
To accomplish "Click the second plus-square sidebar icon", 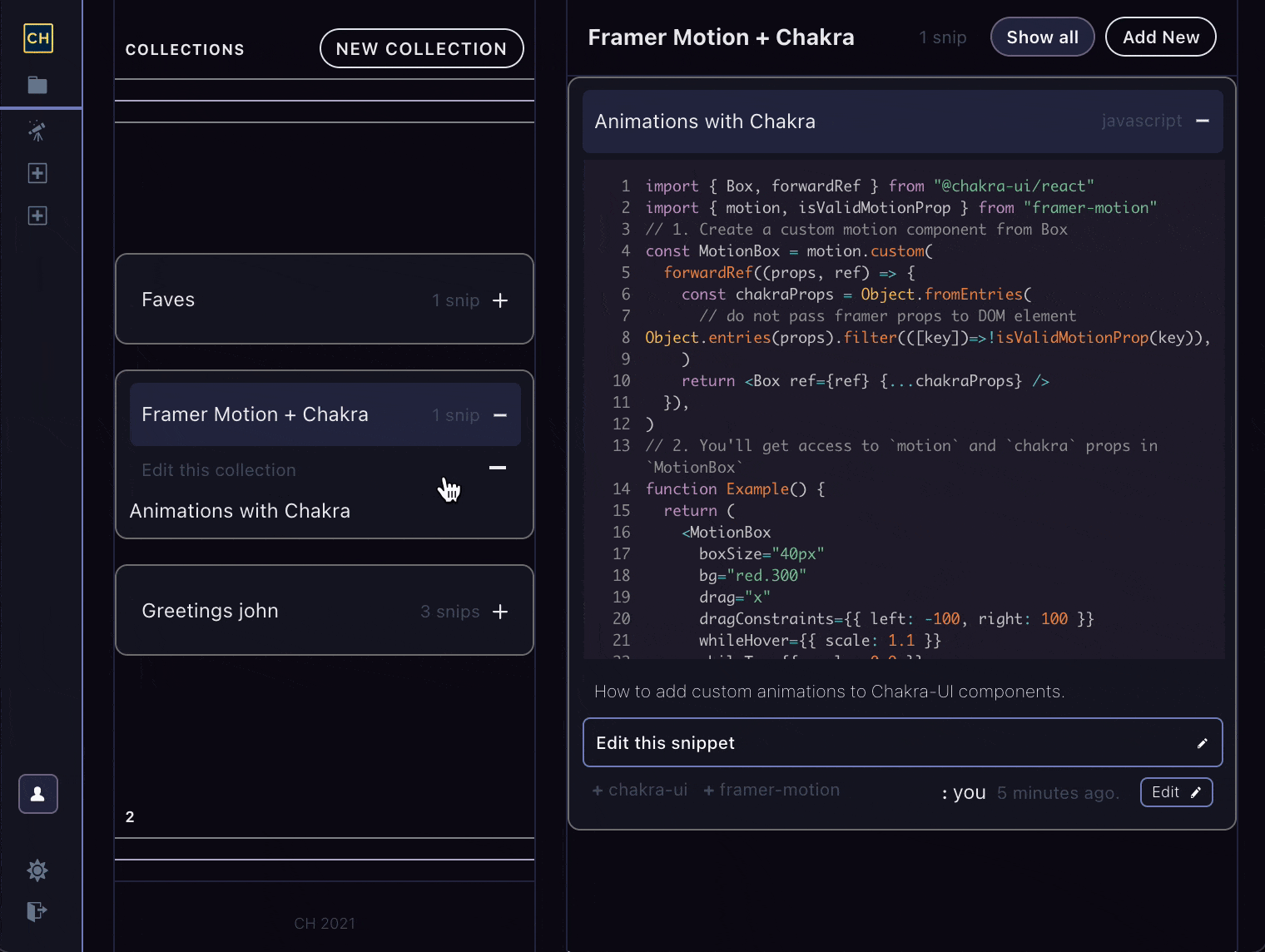I will [37, 216].
